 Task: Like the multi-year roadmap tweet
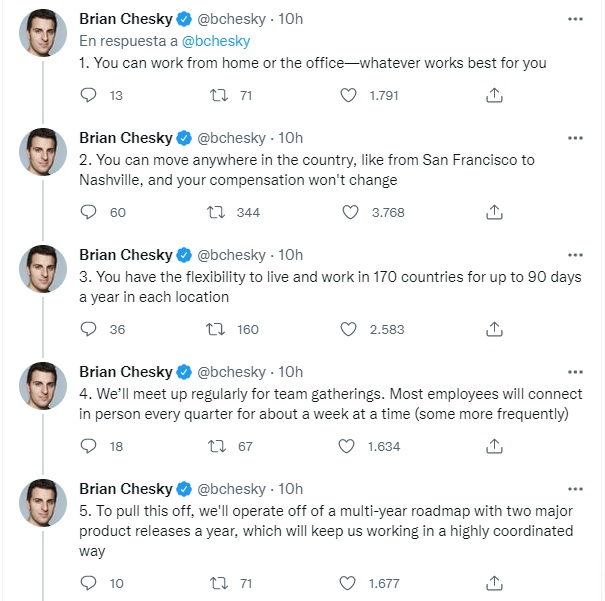(x=349, y=583)
